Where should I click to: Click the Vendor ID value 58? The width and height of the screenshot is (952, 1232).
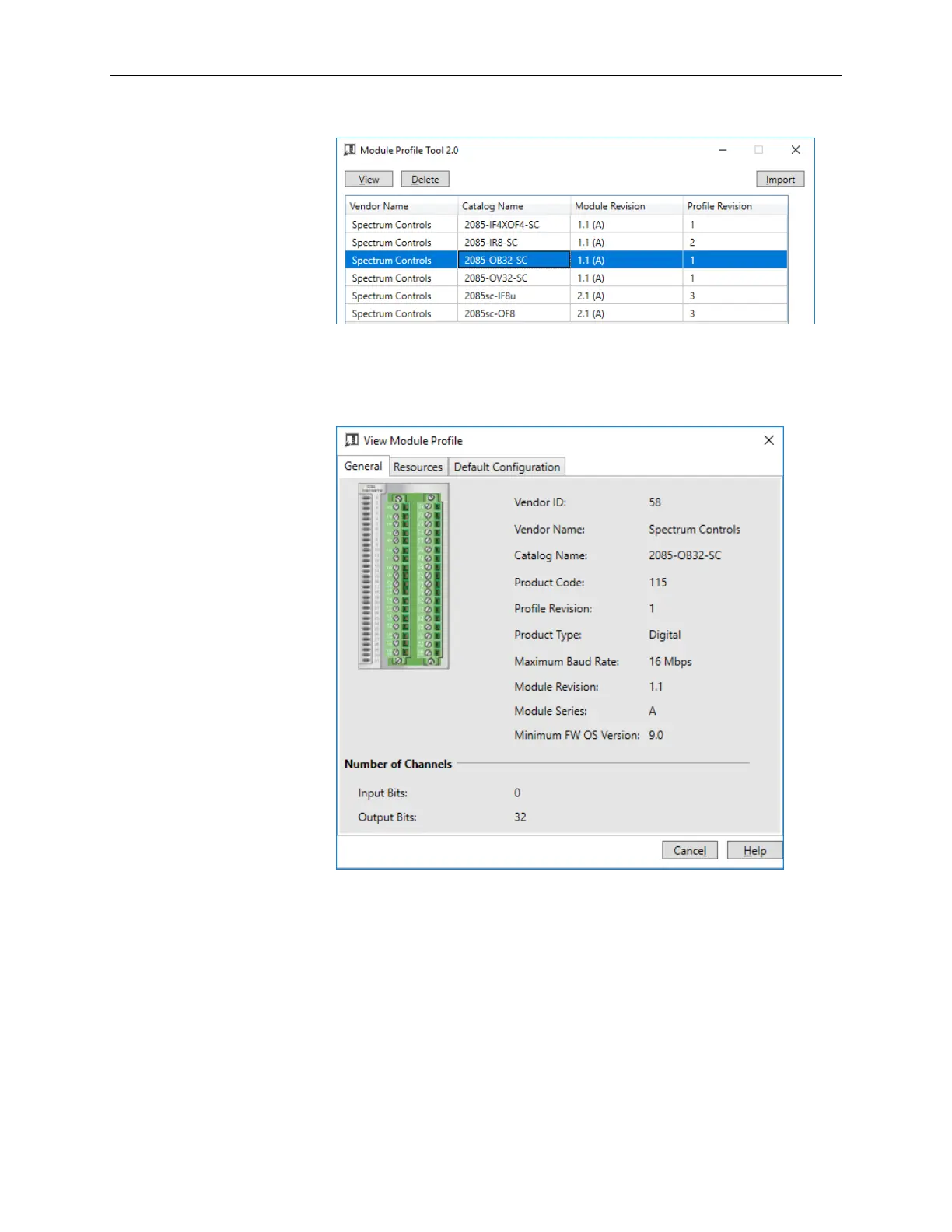click(x=655, y=502)
